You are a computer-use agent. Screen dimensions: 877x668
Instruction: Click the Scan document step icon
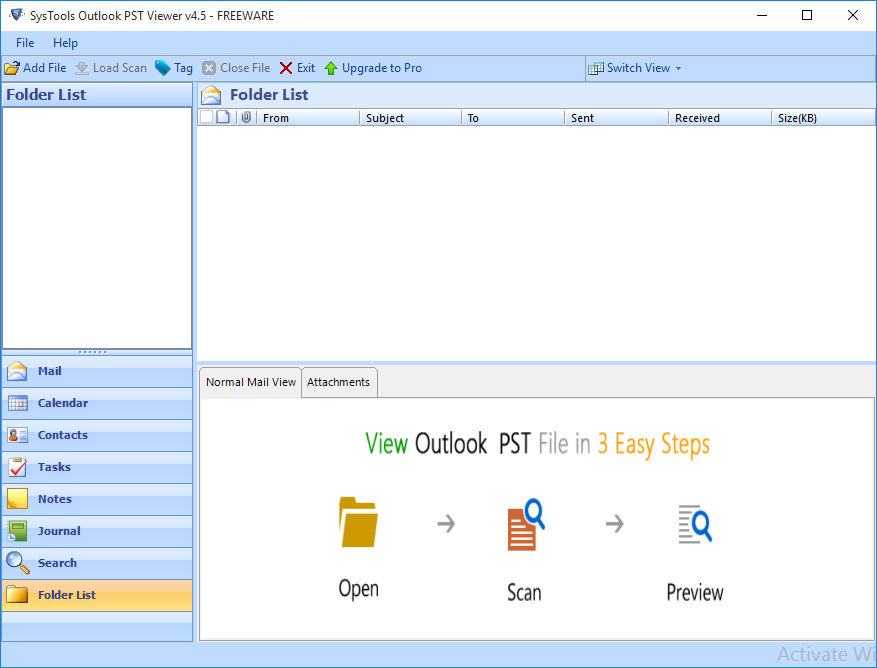click(526, 525)
